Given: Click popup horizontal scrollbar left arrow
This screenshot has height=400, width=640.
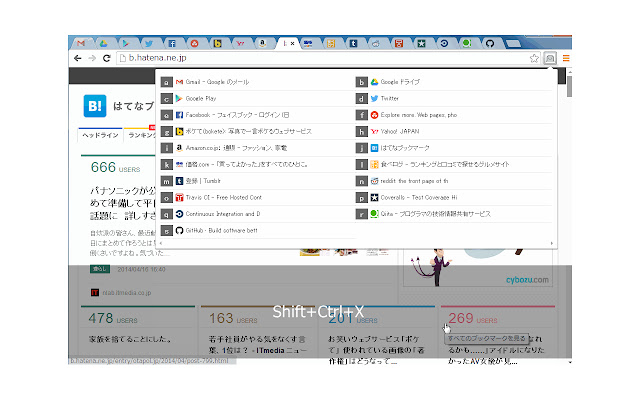Looking at the screenshot, I should pyautogui.click(x=161, y=243).
